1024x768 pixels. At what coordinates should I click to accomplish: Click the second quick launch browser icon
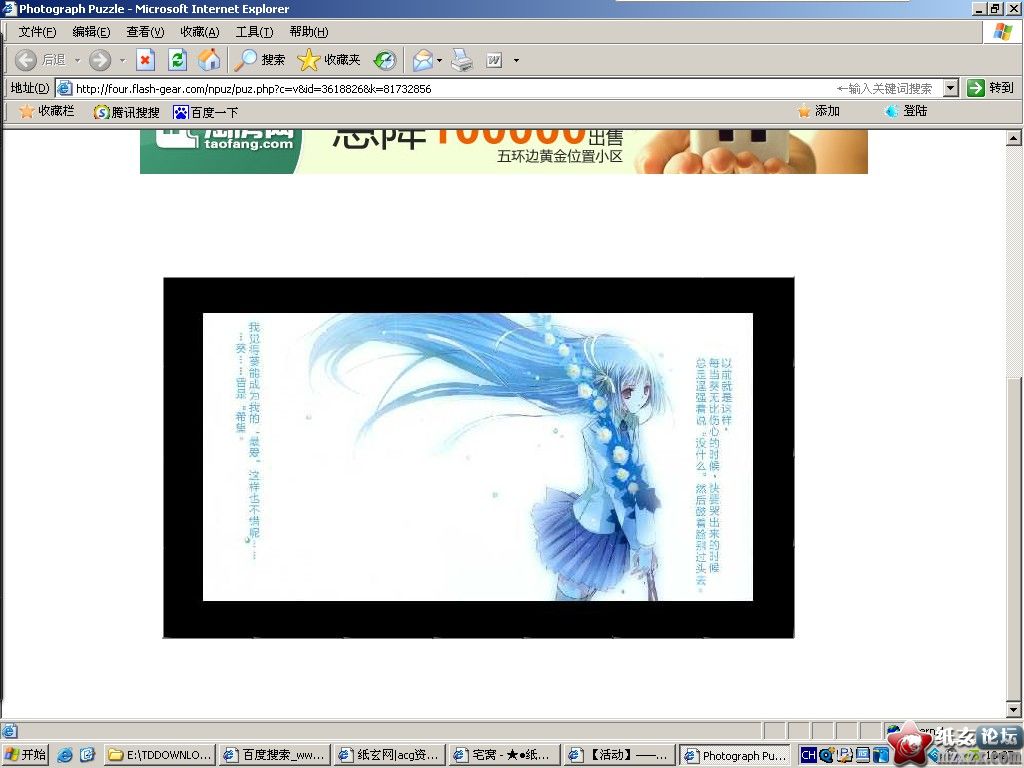tap(87, 756)
